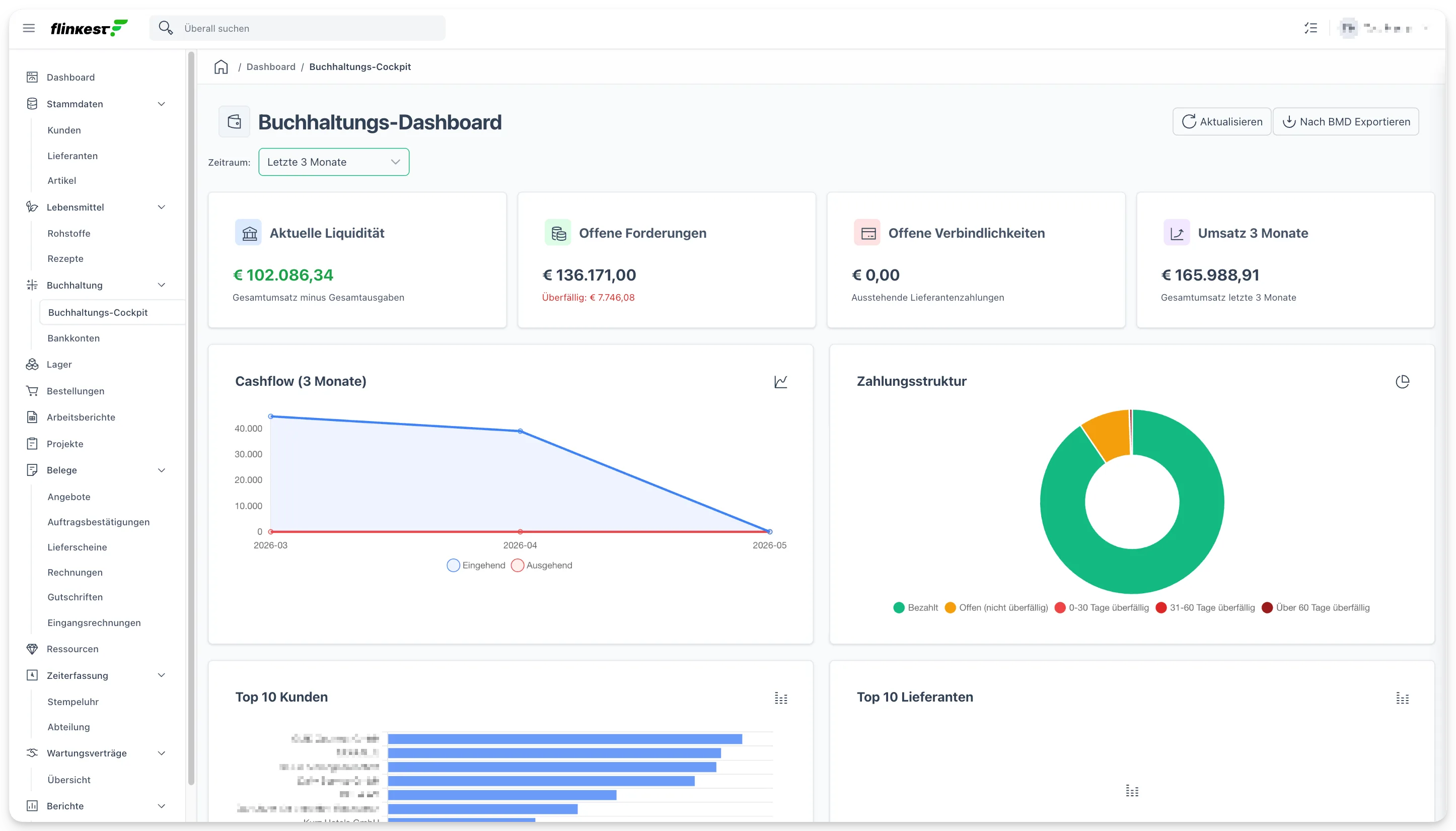Click the Bestellungen cart icon
This screenshot has height=831, width=1456.
coord(32,391)
